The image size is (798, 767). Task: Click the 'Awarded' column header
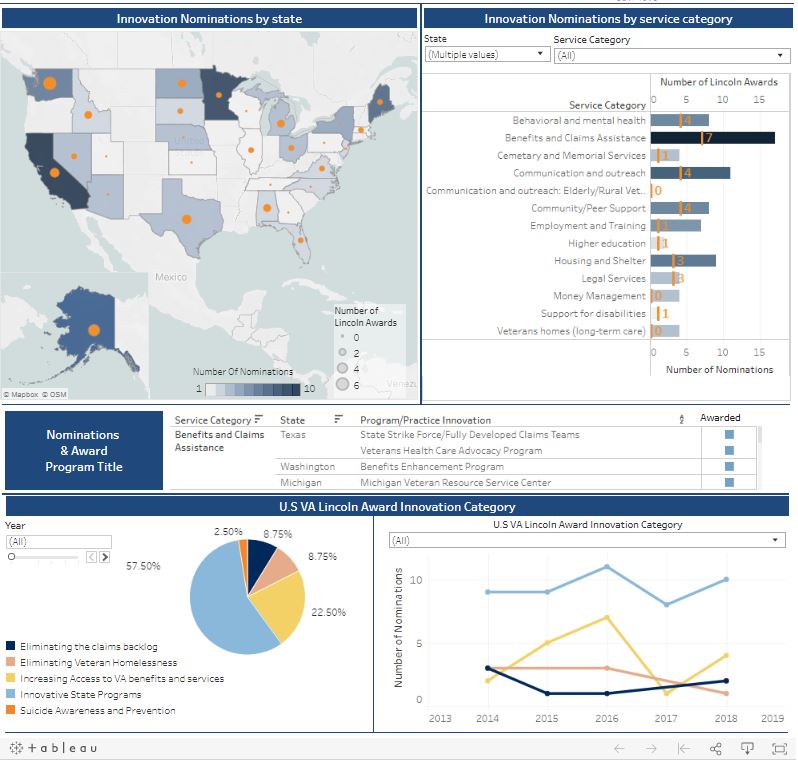[x=720, y=417]
